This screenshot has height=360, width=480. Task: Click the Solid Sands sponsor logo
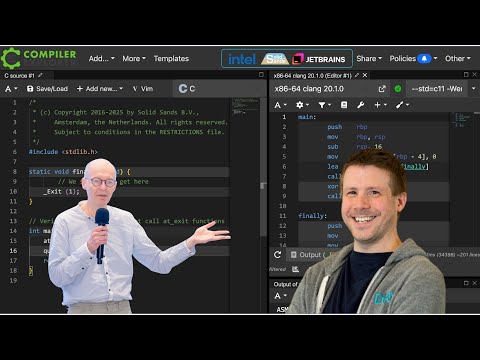(x=275, y=59)
